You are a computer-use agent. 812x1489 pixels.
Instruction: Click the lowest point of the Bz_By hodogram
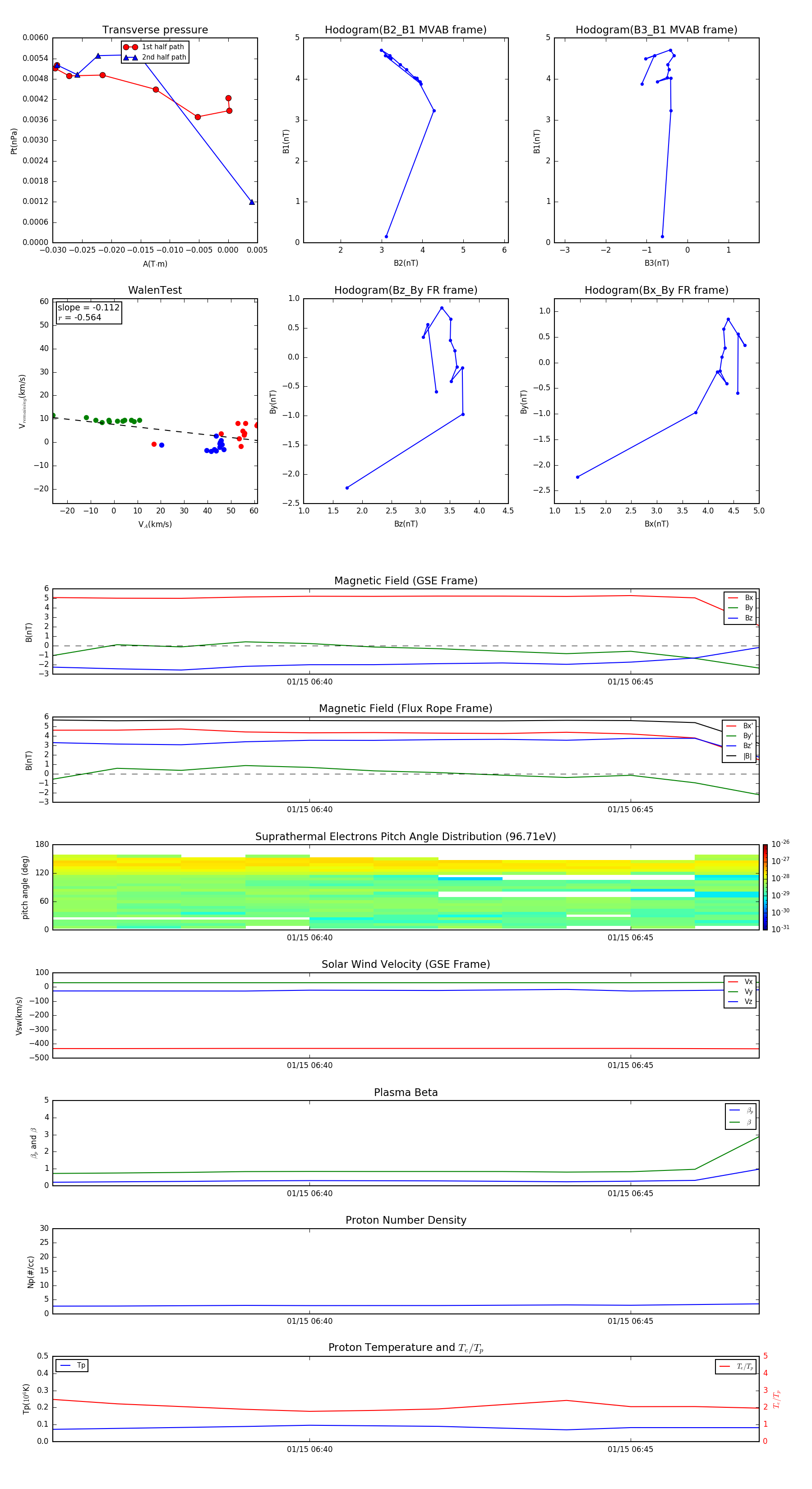coord(347,488)
